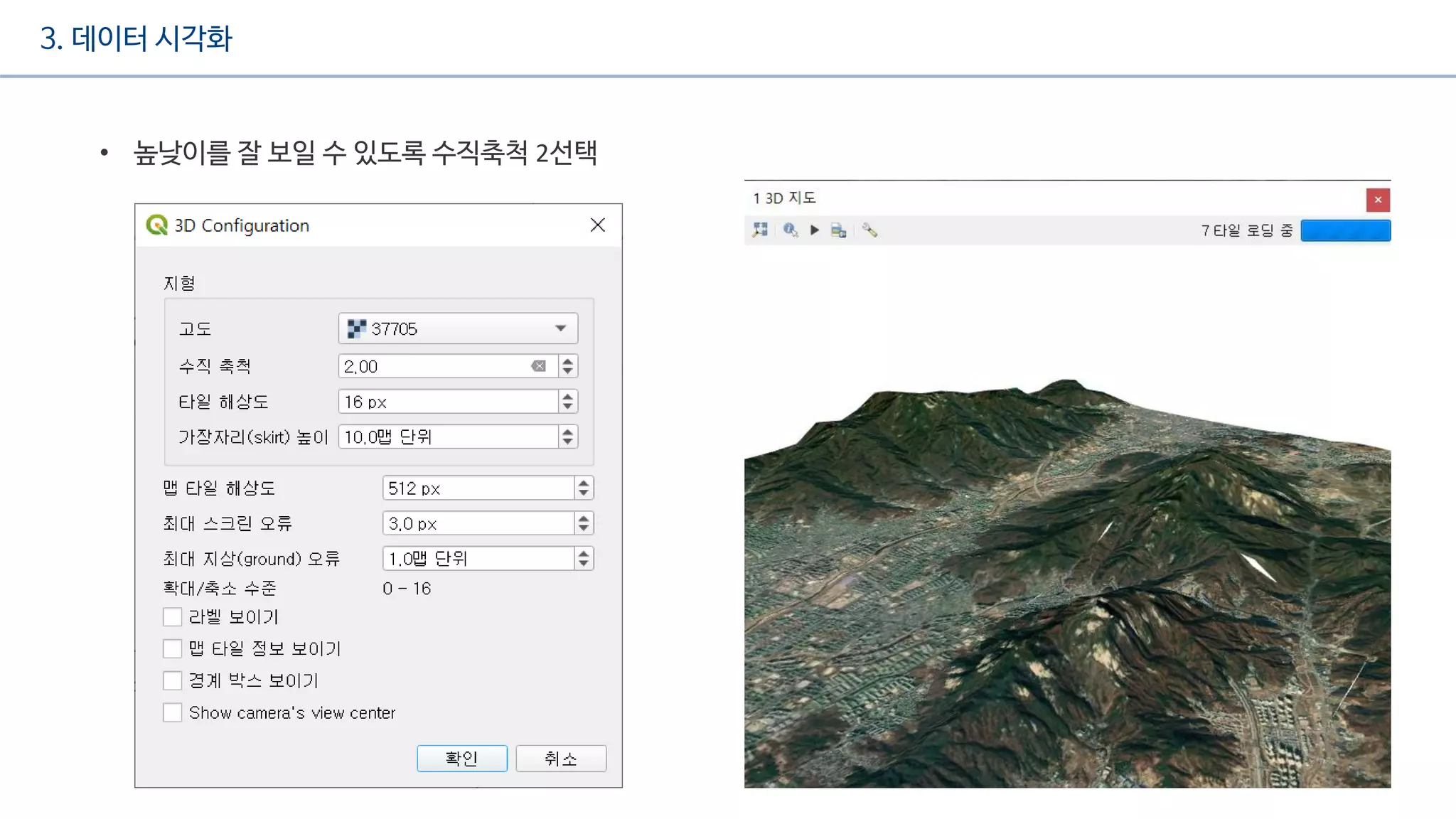This screenshot has width=1456, height=819.
Task: Increase 가장자리(skirt) 높이 with up arrow
Action: [567, 432]
